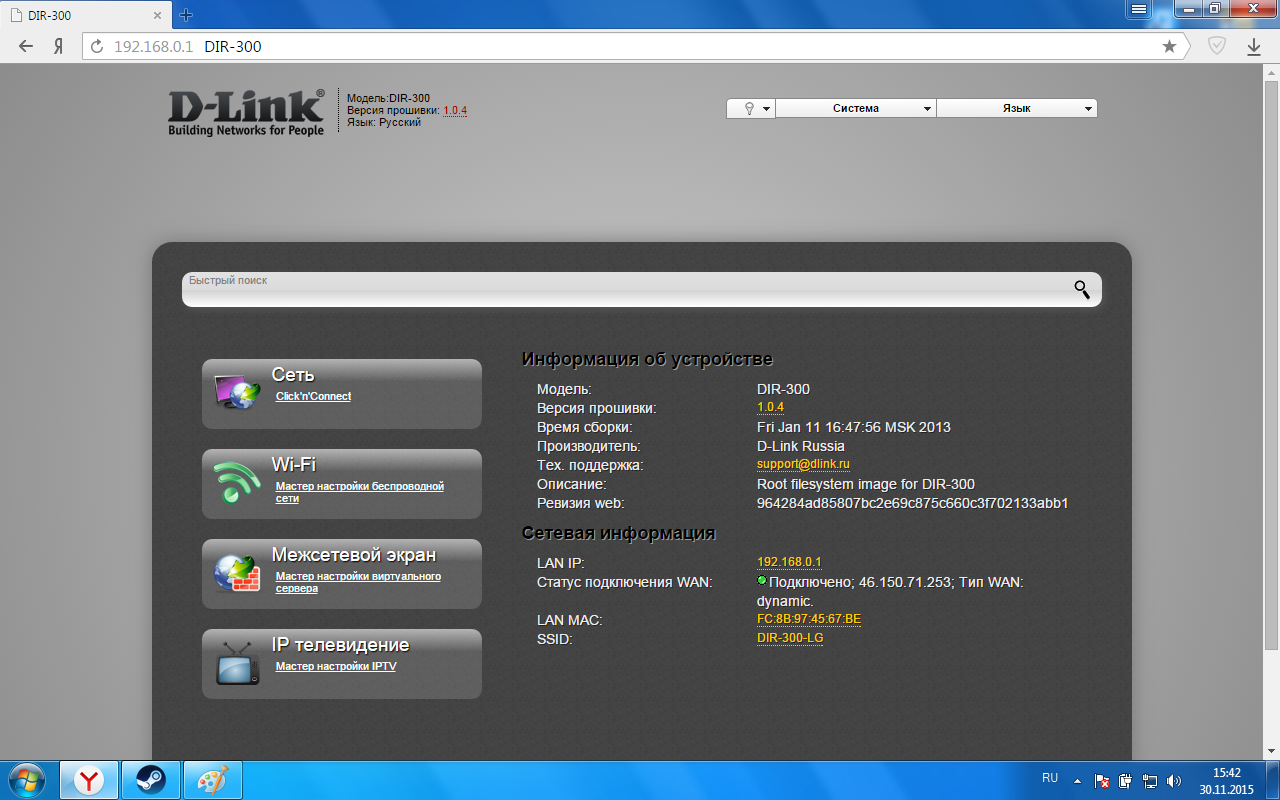
Task: Open the Windows Start menu
Action: [27, 779]
